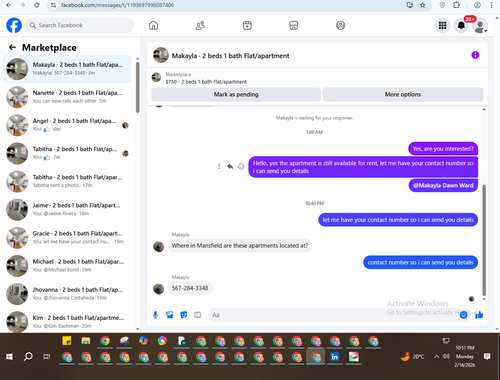Image resolution: width=500 pixels, height=380 pixels.
Task: Bookmark this page with the star icon
Action: click(x=423, y=5)
